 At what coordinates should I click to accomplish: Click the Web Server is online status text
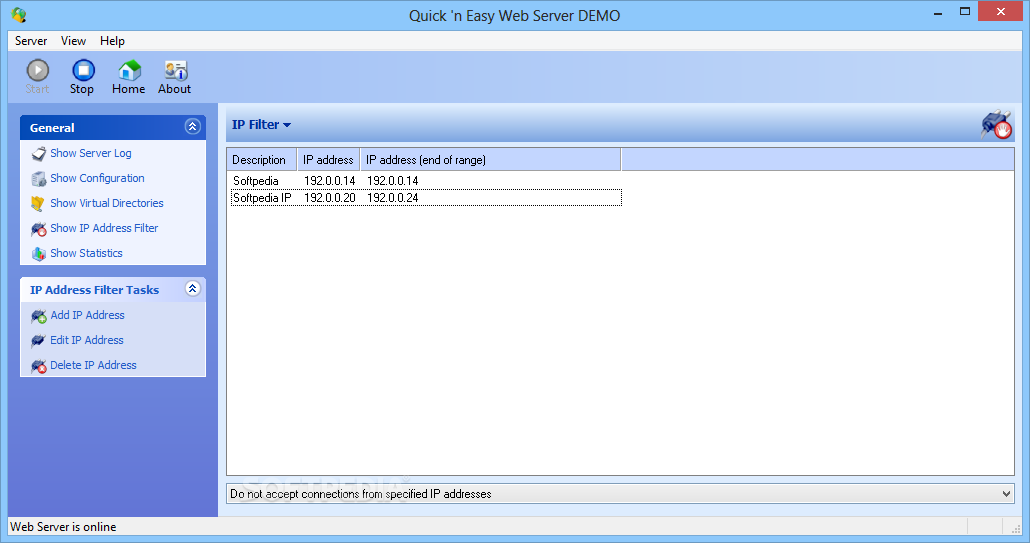pyautogui.click(x=63, y=527)
